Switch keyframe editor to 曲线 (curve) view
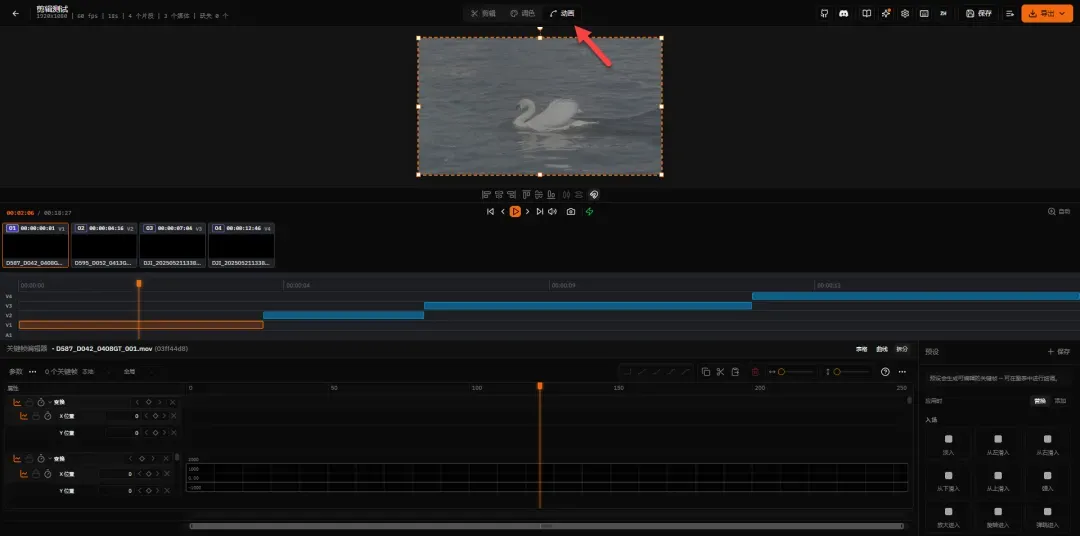Image resolution: width=1080 pixels, height=536 pixels. pyautogui.click(x=882, y=349)
